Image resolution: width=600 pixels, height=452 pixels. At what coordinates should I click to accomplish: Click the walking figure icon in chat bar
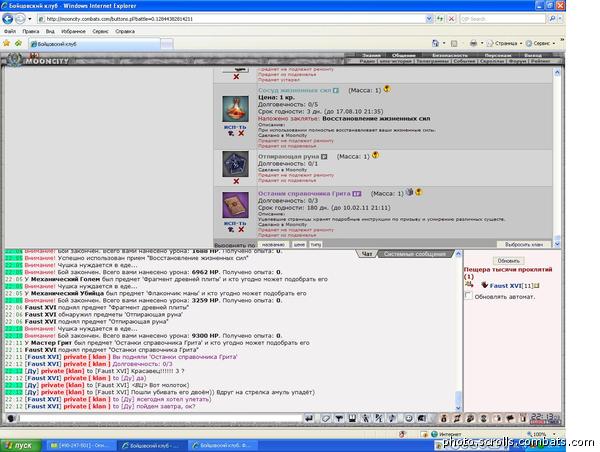pyautogui.click(x=366, y=419)
